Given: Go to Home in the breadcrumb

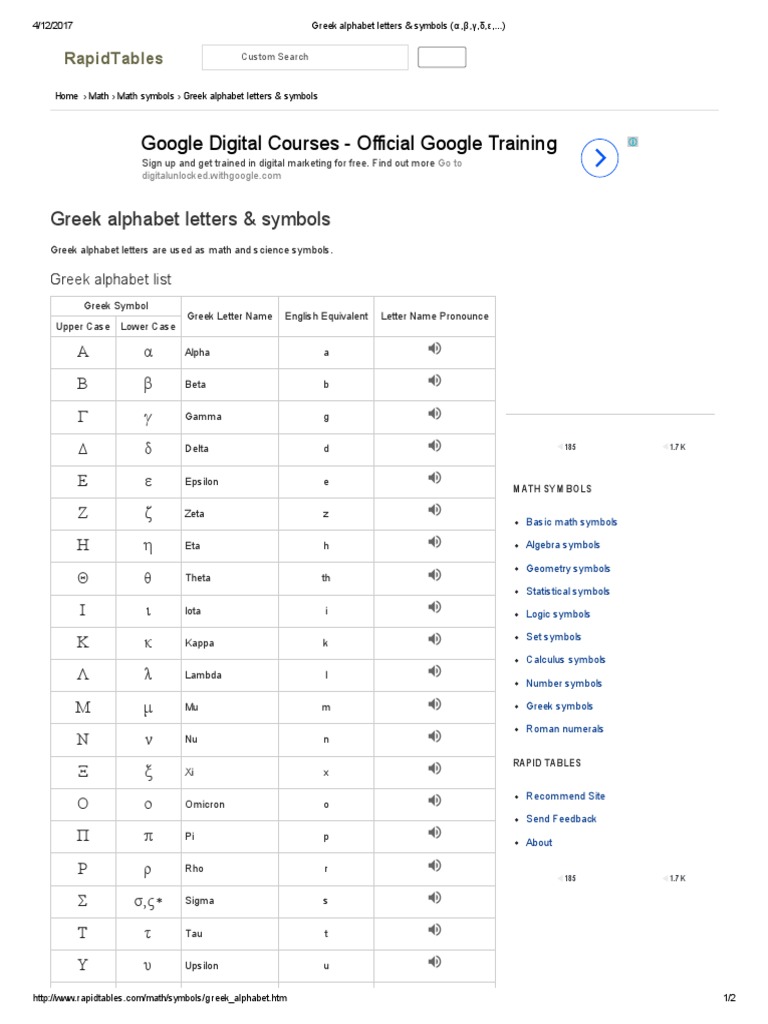Looking at the screenshot, I should [x=66, y=96].
